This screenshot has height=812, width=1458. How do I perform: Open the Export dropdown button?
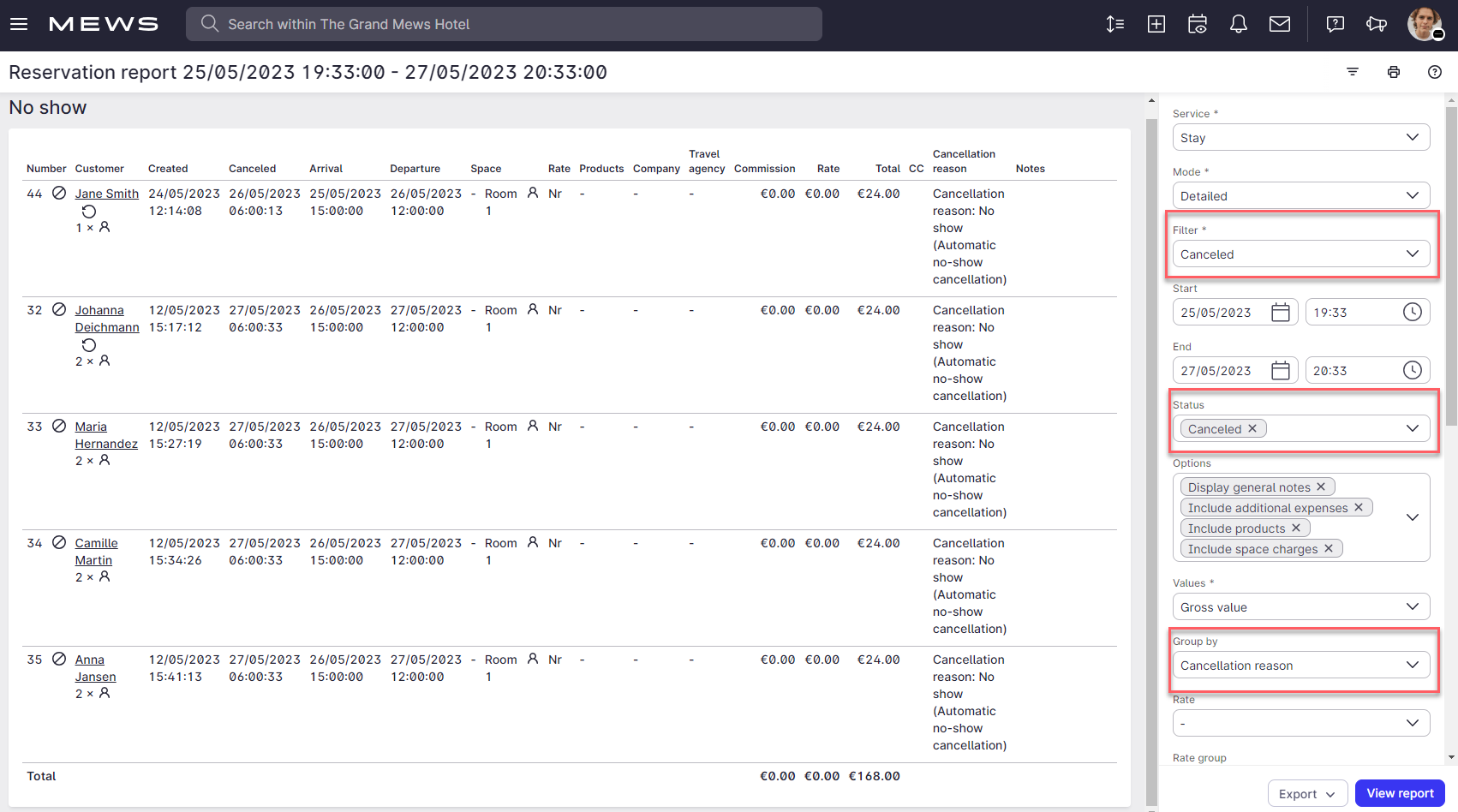pyautogui.click(x=1307, y=793)
